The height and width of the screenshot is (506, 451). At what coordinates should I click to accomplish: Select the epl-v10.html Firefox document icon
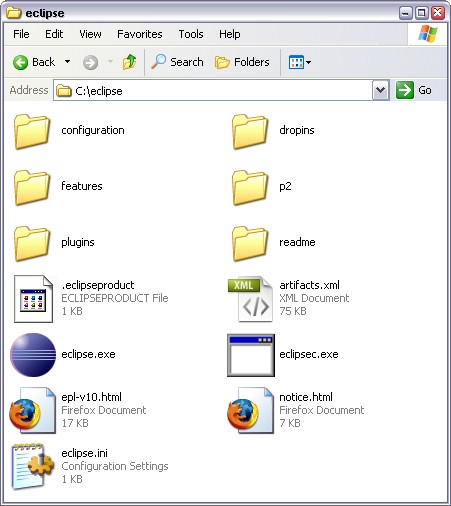point(32,411)
